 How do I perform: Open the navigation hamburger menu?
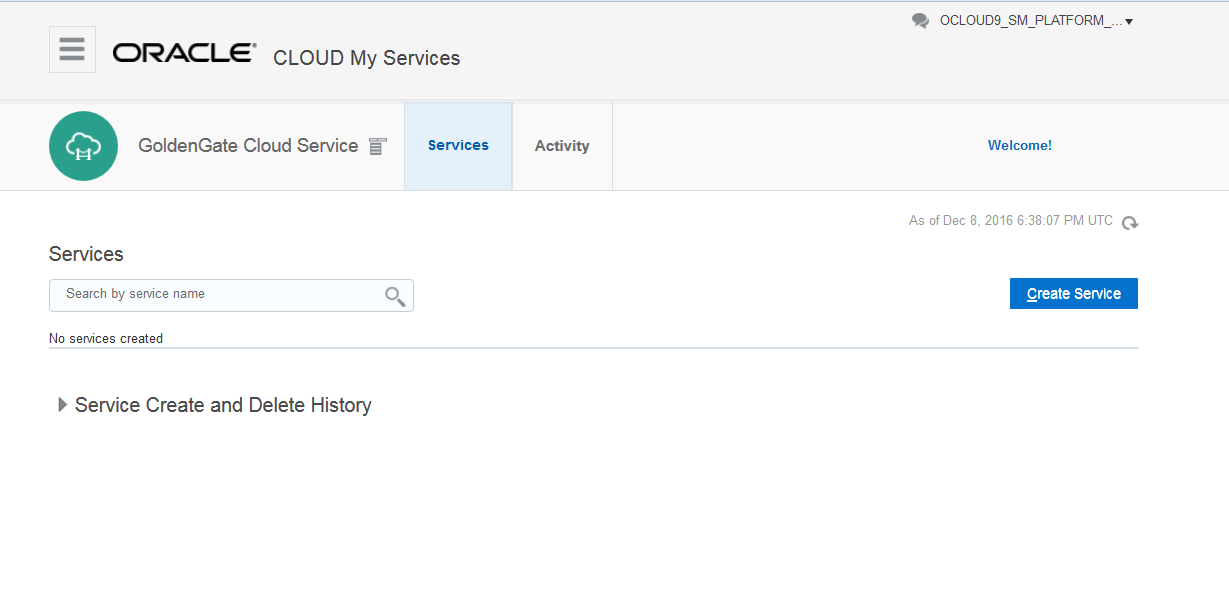pyautogui.click(x=71, y=48)
